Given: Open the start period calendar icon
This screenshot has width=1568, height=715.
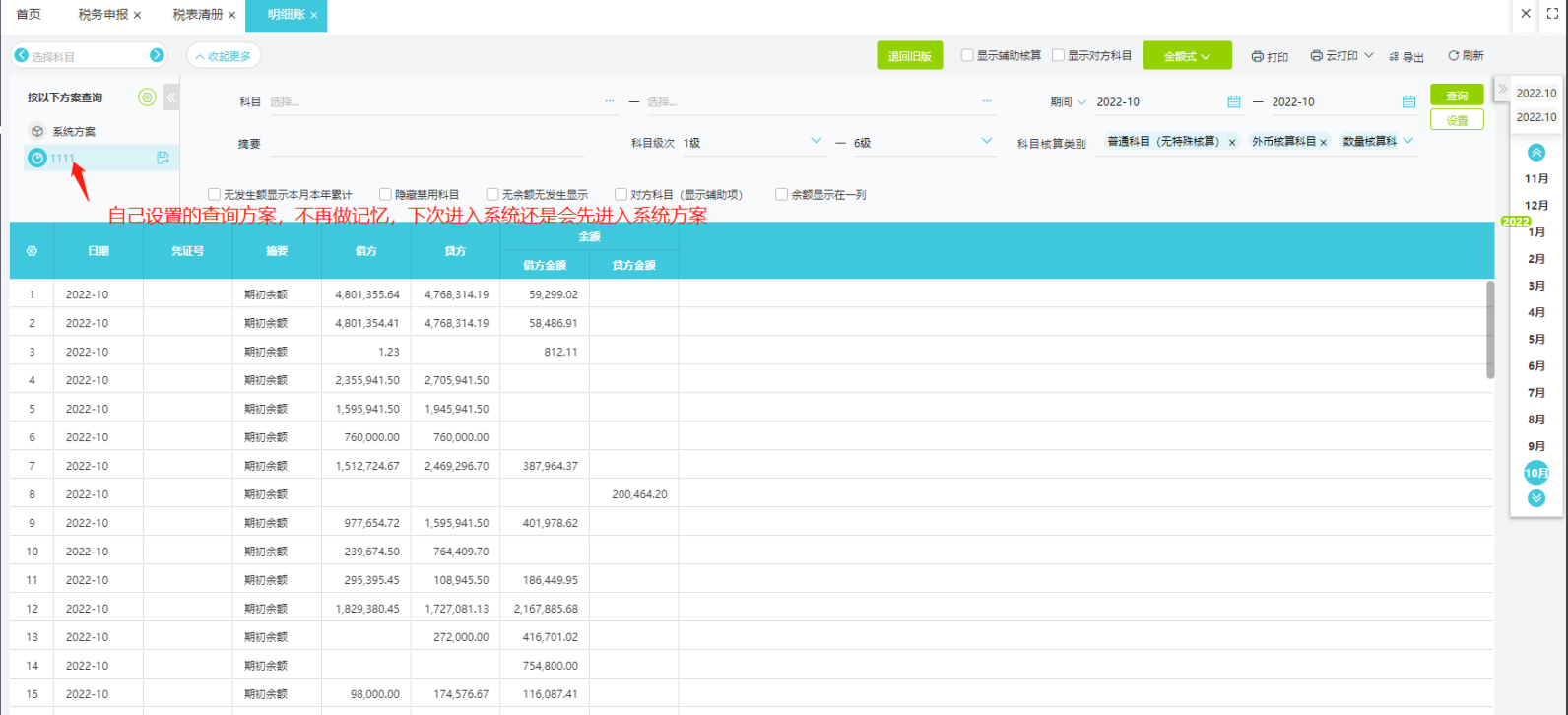Looking at the screenshot, I should [x=1233, y=101].
